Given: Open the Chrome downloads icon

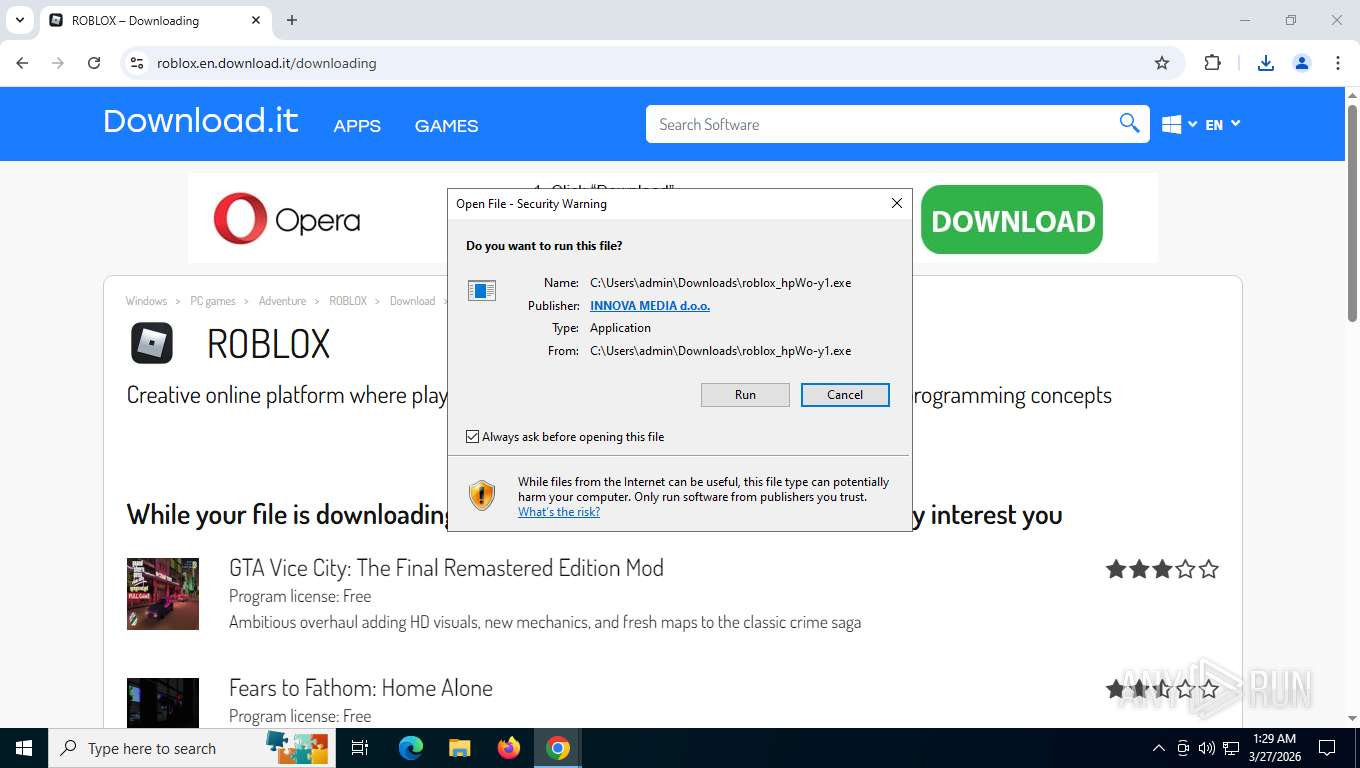Looking at the screenshot, I should 1265,63.
